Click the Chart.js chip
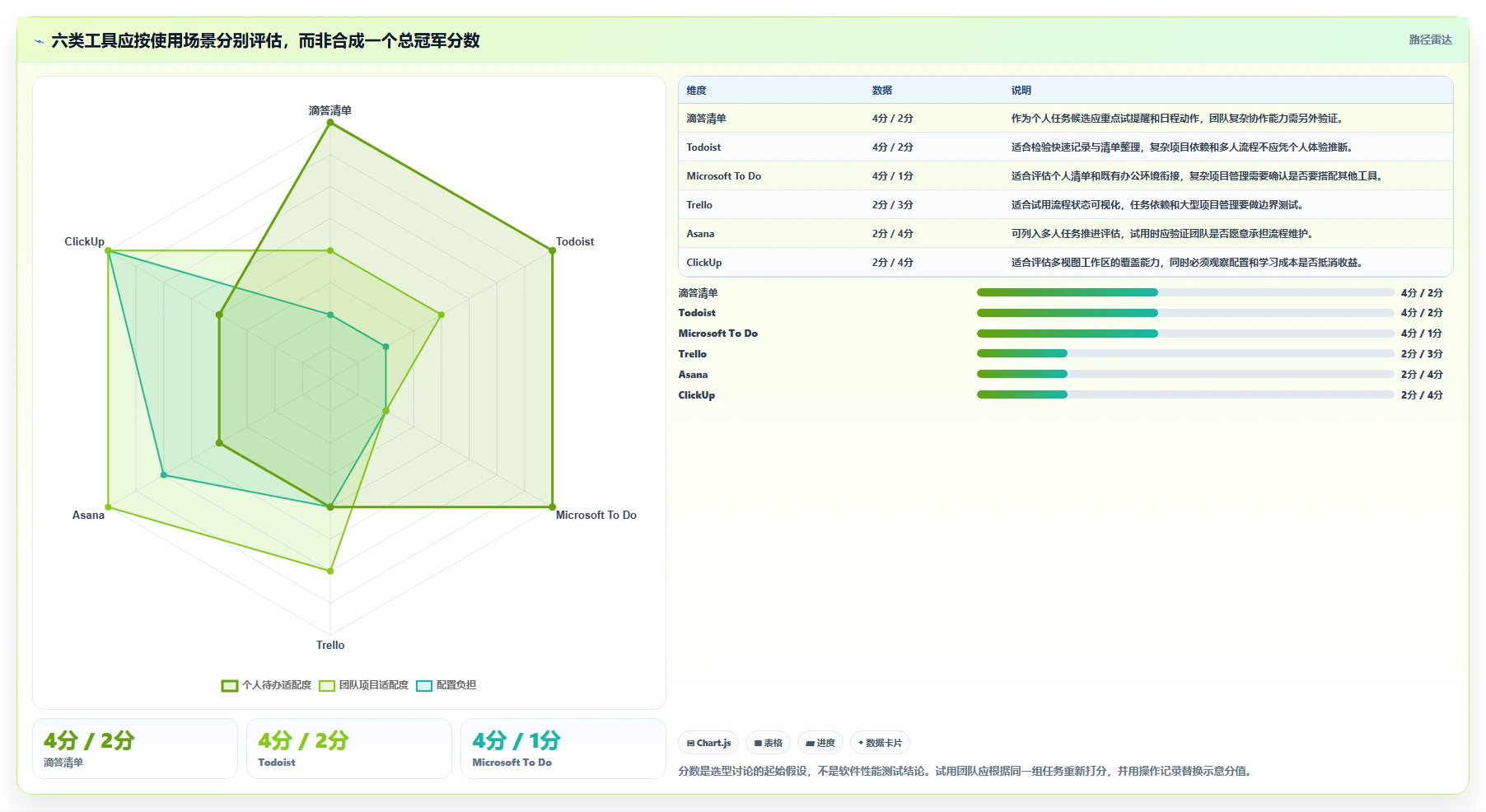The width and height of the screenshot is (1486, 812). (x=708, y=743)
